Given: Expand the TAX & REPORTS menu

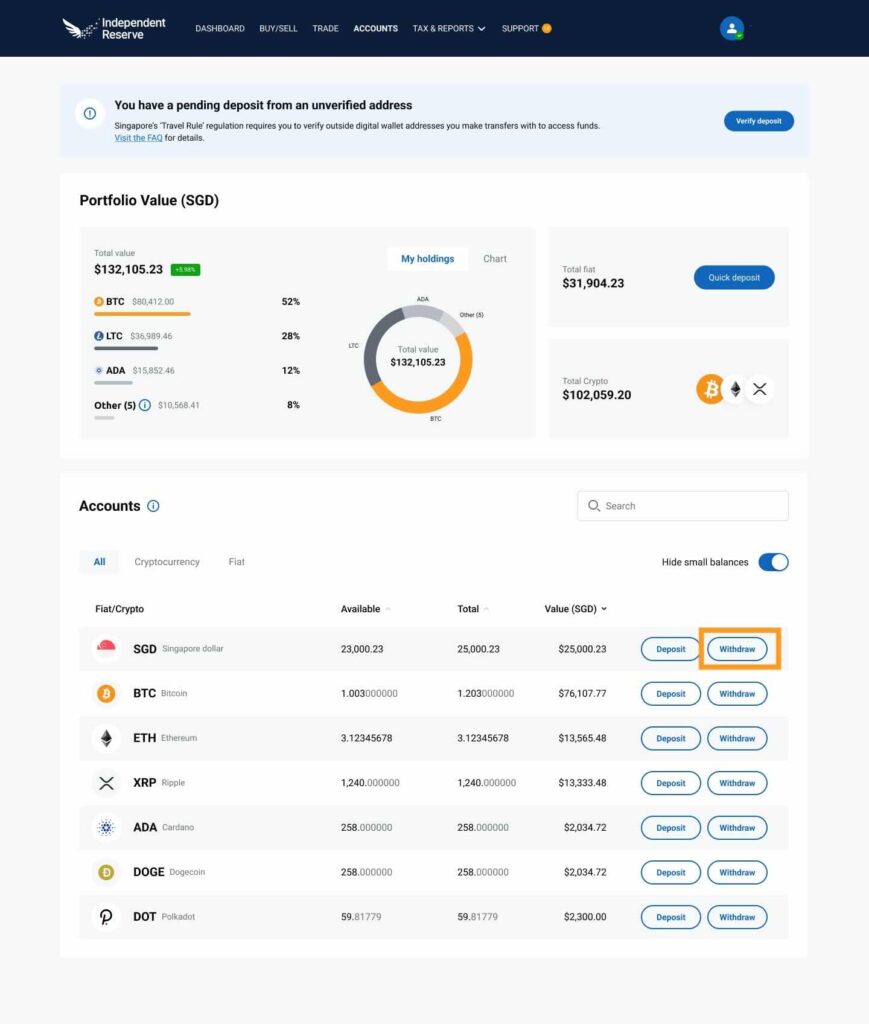Looking at the screenshot, I should [x=448, y=29].
